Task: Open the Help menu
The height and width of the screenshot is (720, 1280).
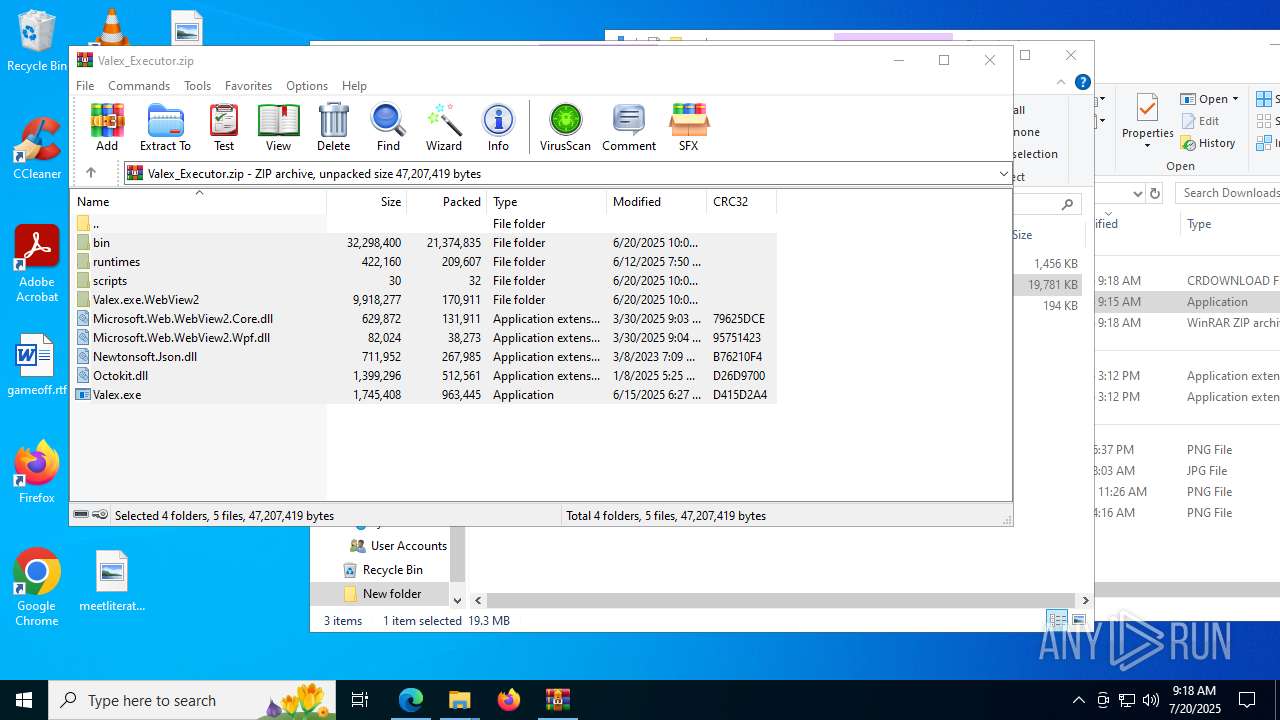Action: (x=354, y=86)
